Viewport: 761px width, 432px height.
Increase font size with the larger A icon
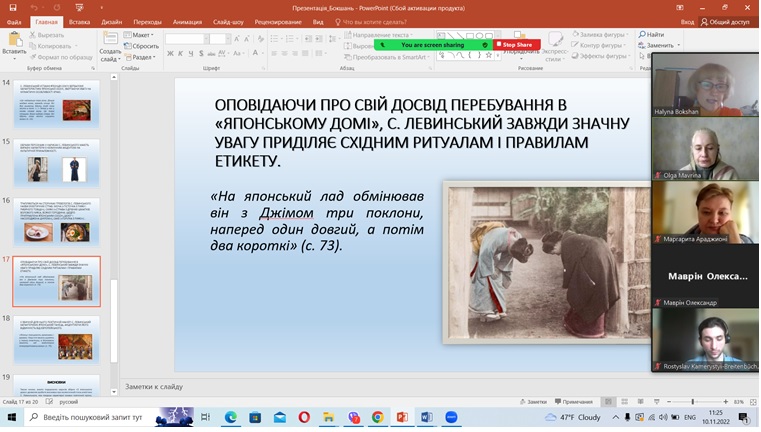click(x=236, y=39)
